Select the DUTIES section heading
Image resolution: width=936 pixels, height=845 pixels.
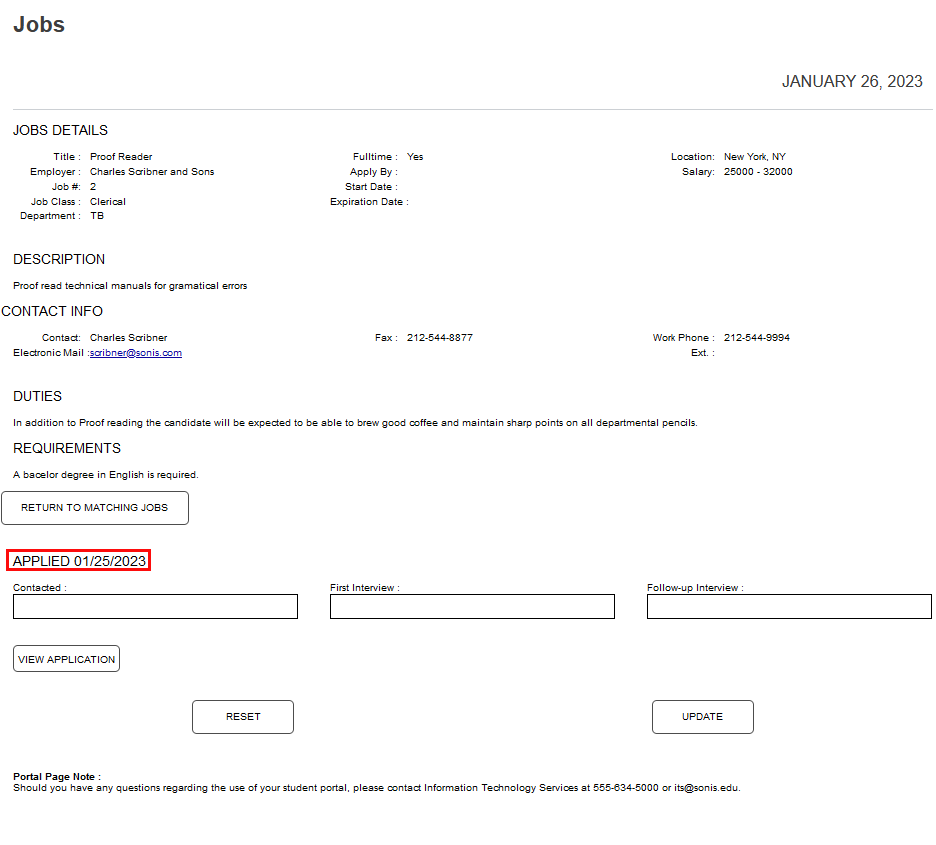pos(36,396)
